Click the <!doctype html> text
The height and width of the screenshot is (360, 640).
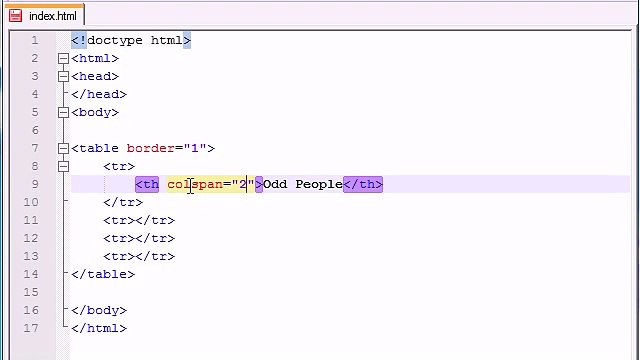point(131,40)
